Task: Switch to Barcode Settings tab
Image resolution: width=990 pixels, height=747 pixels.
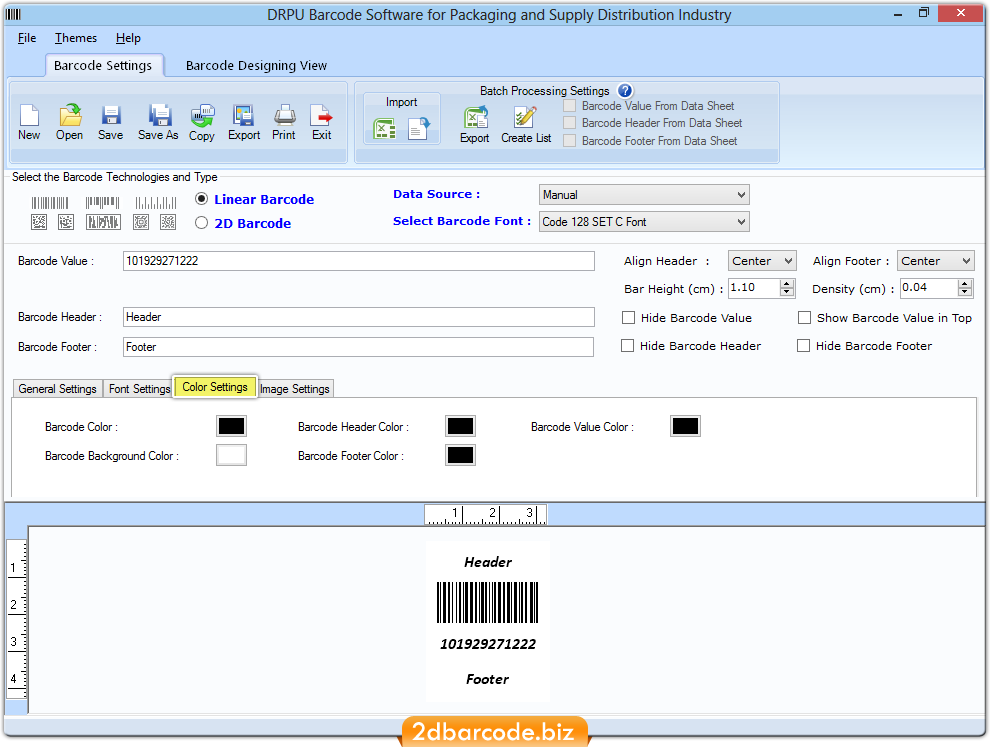Action: tap(103, 66)
